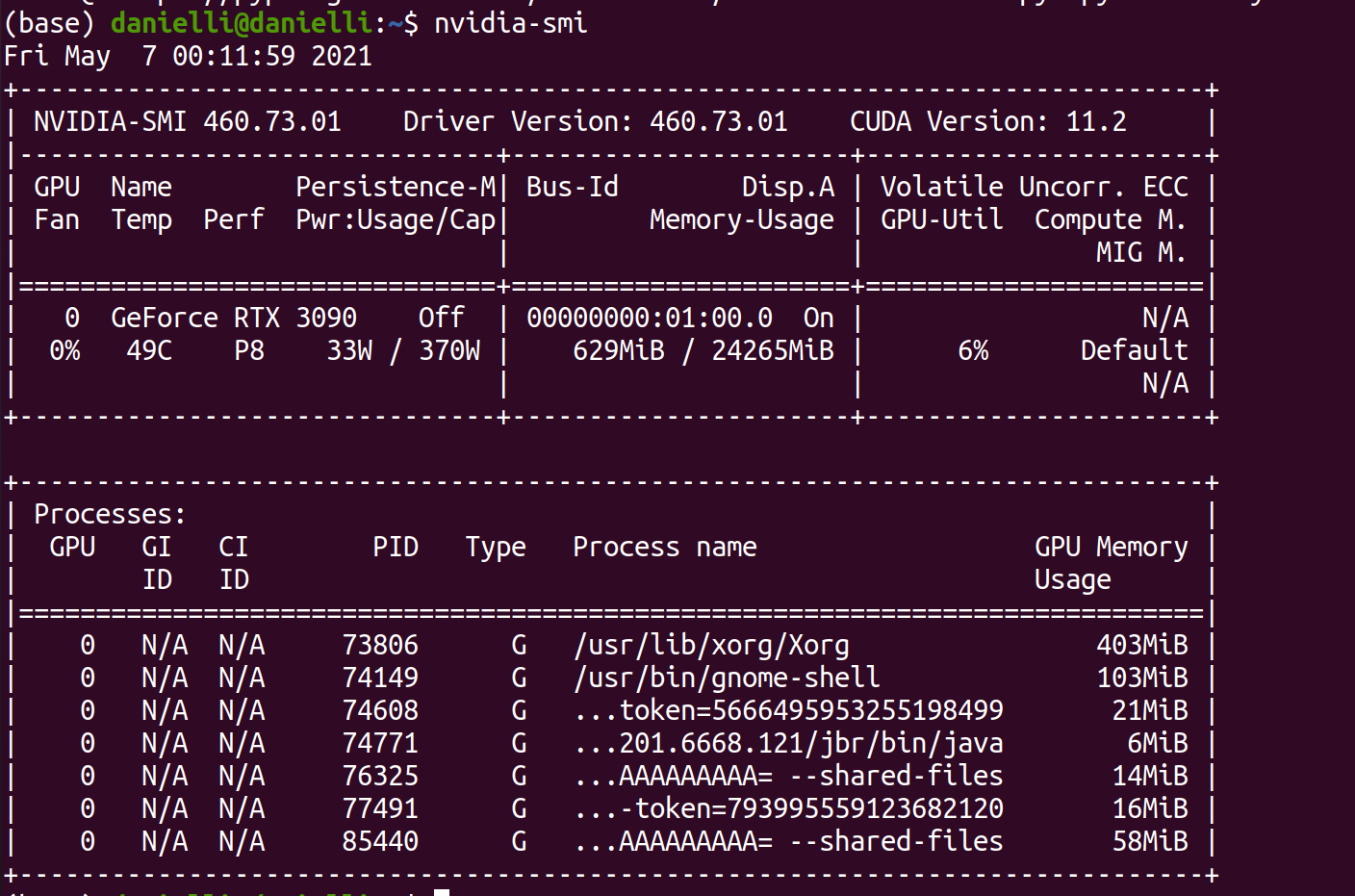Image resolution: width=1355 pixels, height=896 pixels.
Task: Click the 6MiB memory value
Action: (1158, 743)
